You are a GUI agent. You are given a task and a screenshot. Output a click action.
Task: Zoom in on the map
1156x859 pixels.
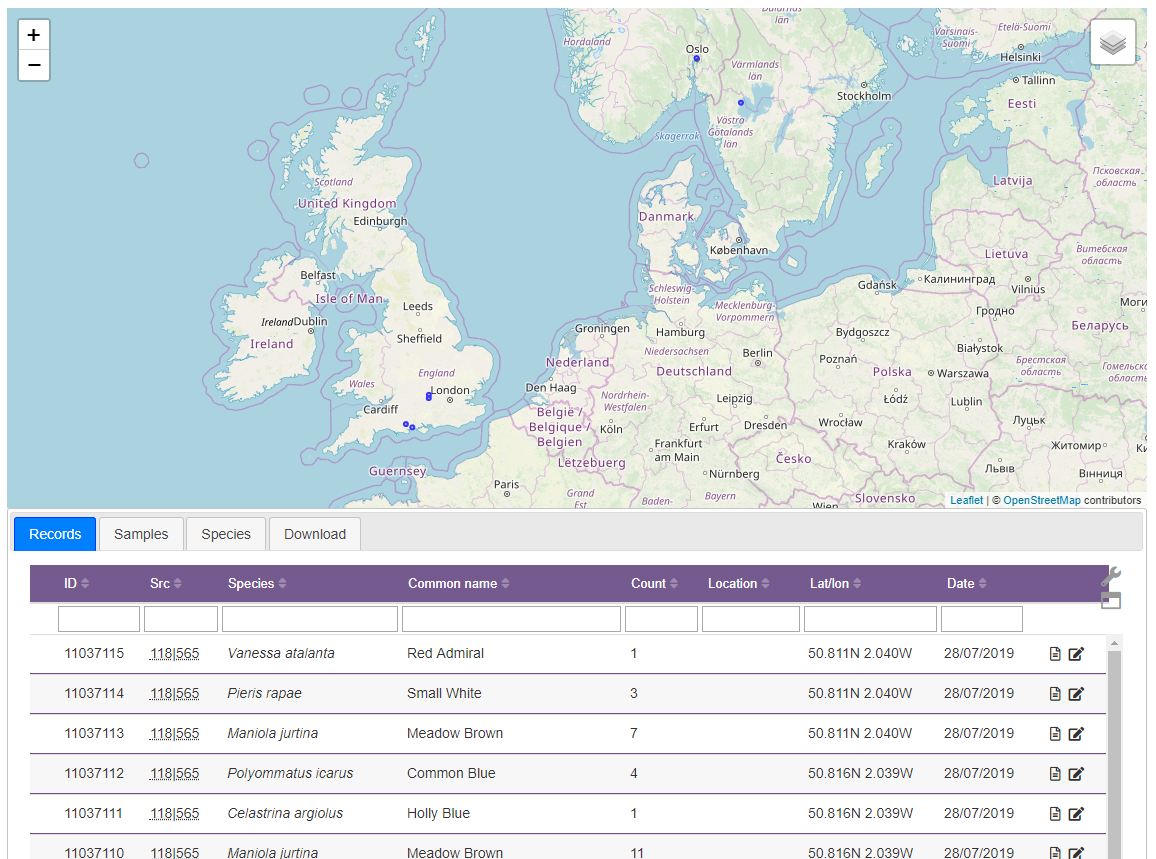(34, 35)
